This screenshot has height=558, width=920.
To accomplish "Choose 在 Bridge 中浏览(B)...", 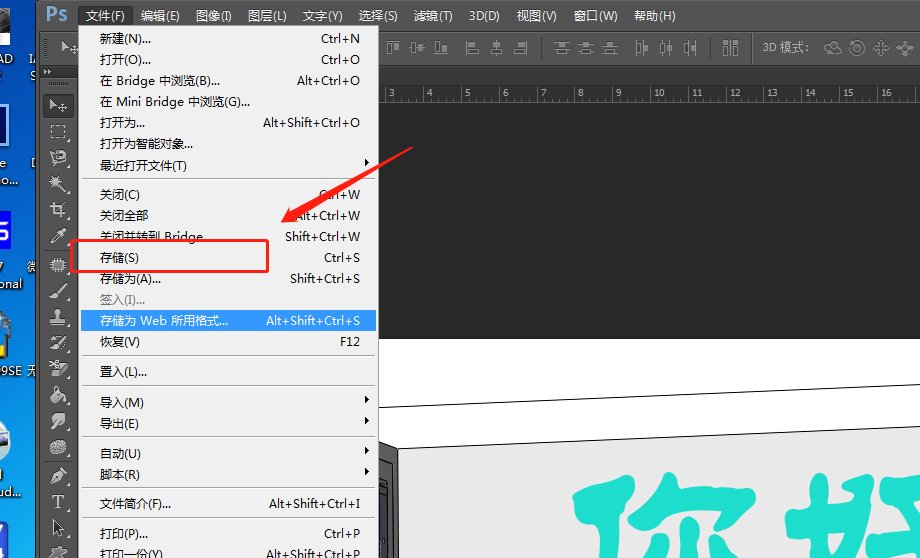I will [228, 81].
